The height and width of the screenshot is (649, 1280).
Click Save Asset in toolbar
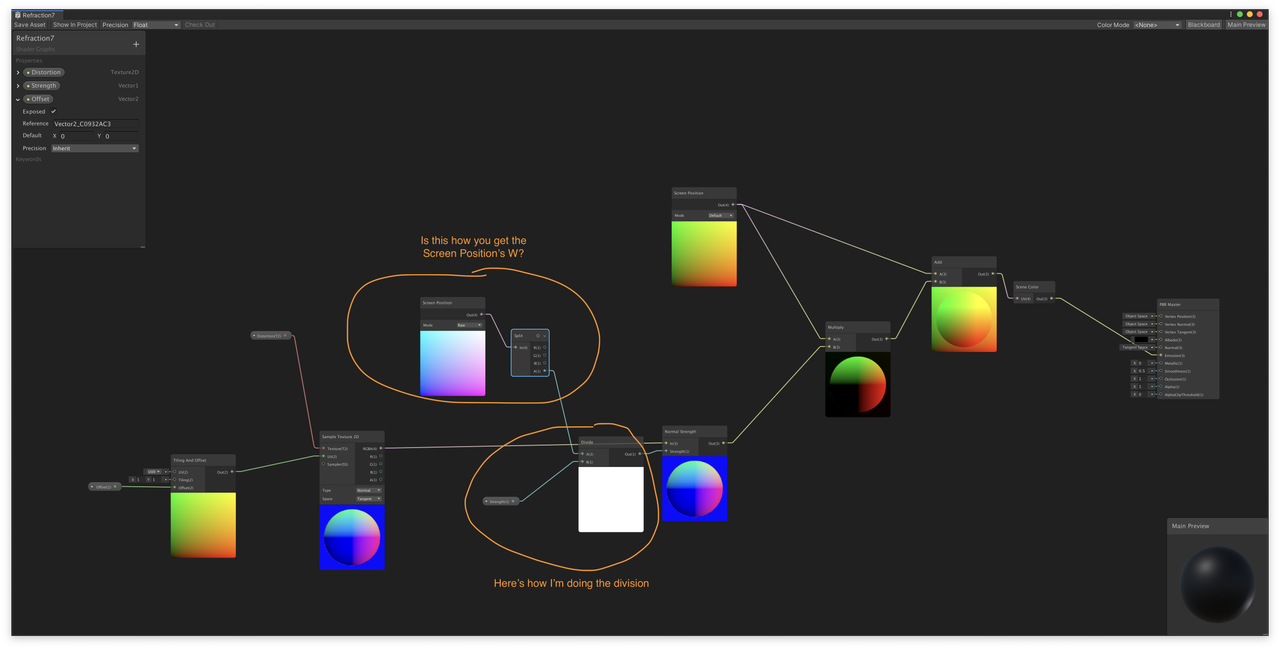[x=30, y=25]
